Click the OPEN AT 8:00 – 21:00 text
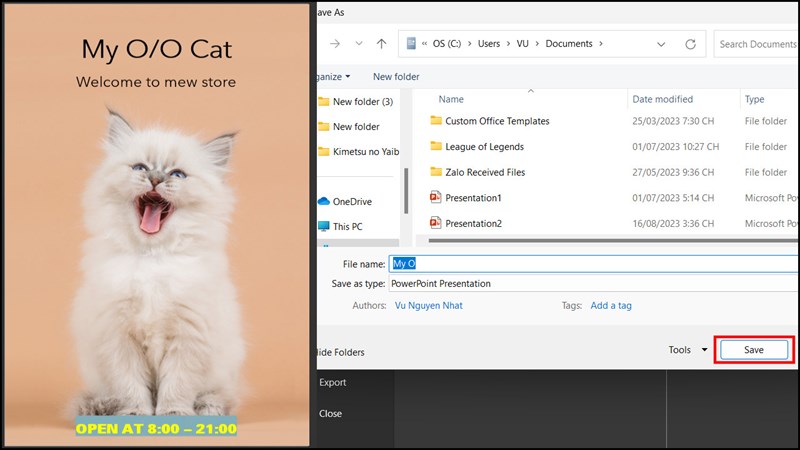This screenshot has width=800, height=450. pos(156,428)
